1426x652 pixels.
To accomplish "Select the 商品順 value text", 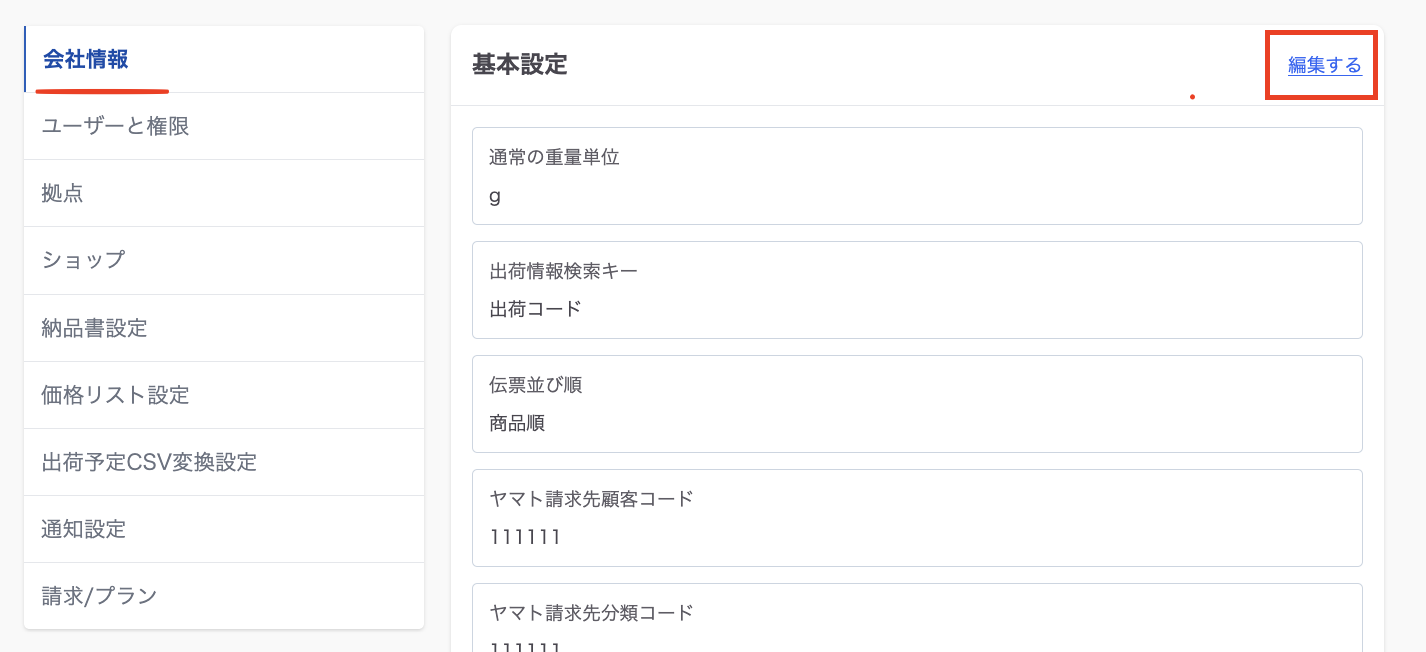I will tap(517, 423).
